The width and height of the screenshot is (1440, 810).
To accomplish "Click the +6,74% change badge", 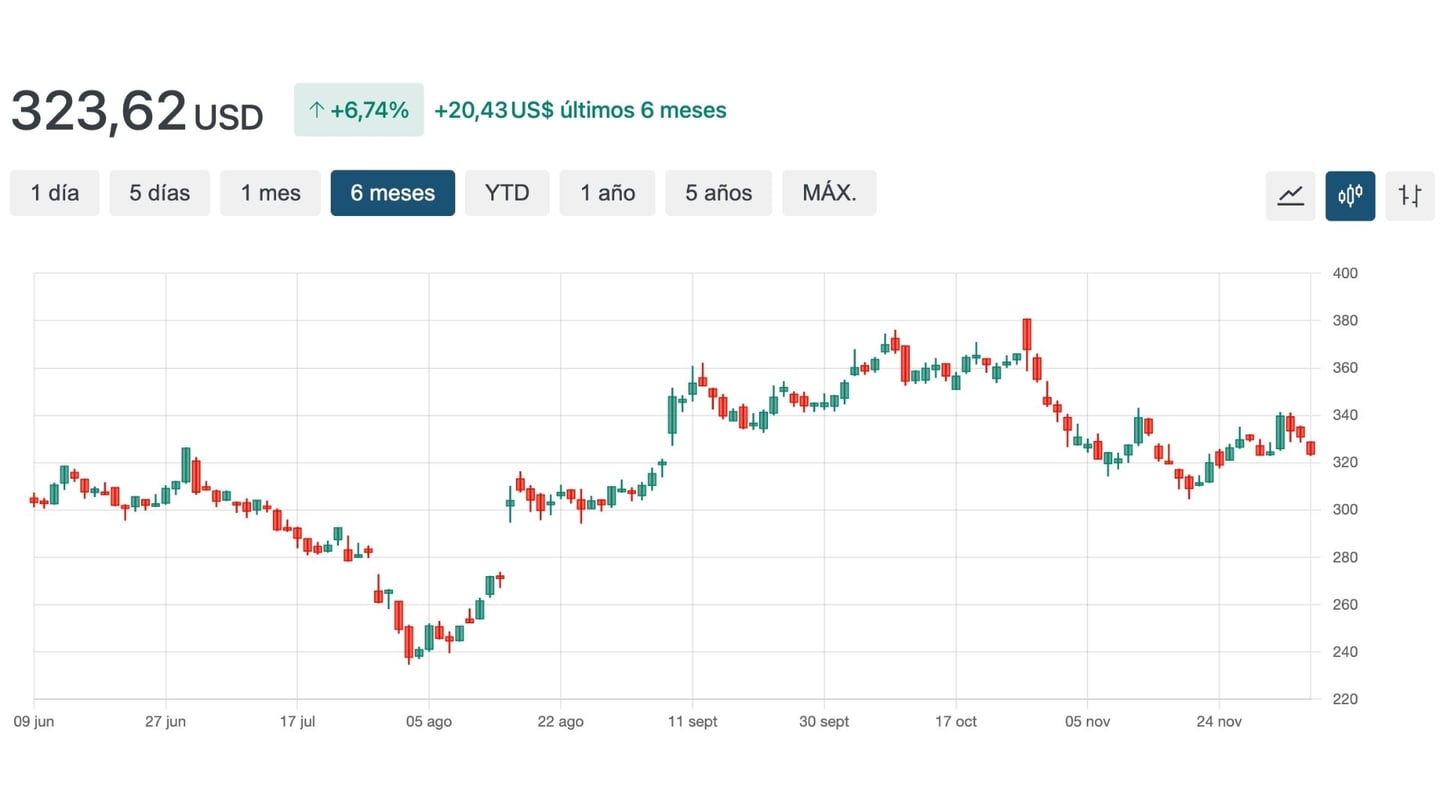I will (358, 110).
